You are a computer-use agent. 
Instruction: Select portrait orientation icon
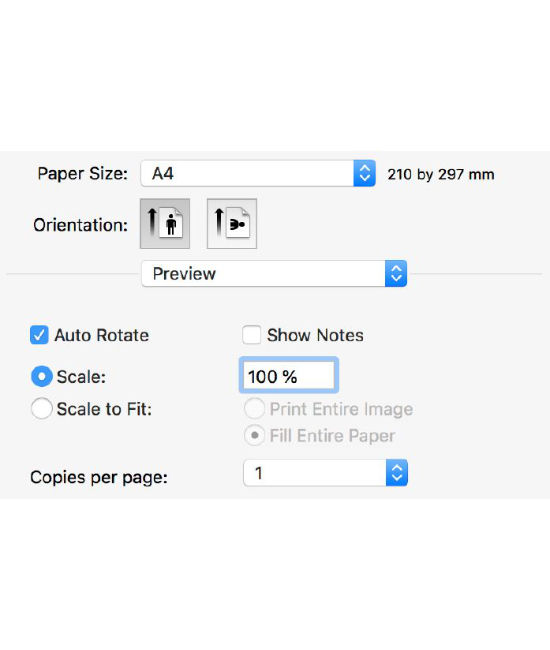coord(165,224)
